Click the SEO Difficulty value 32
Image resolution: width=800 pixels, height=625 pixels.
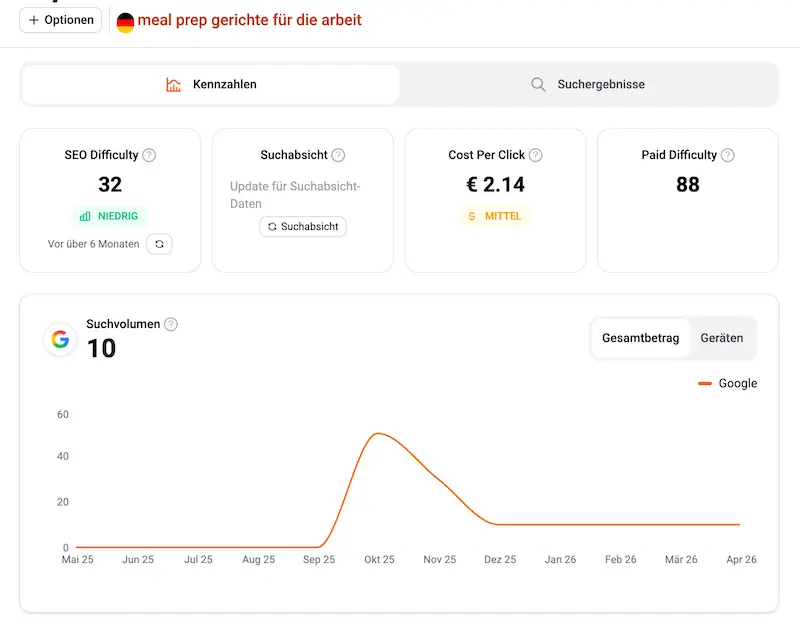pos(110,185)
